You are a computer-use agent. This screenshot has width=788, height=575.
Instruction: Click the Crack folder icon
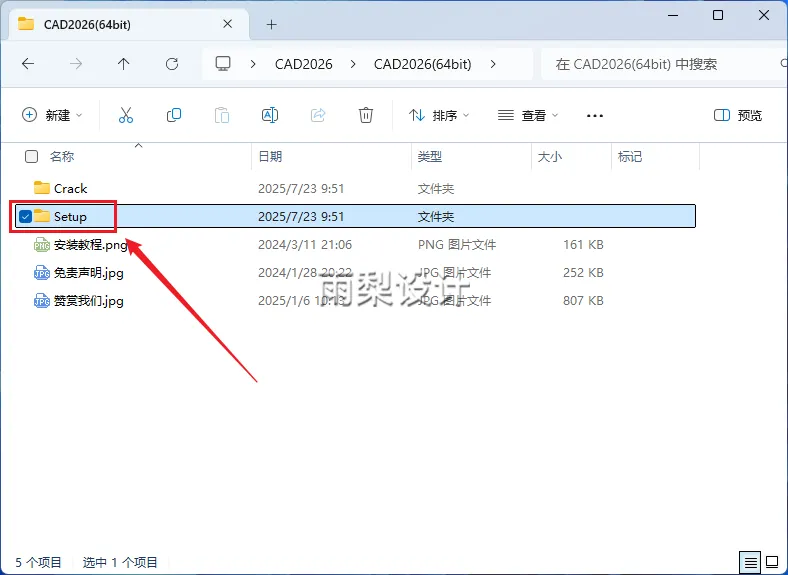[42, 188]
